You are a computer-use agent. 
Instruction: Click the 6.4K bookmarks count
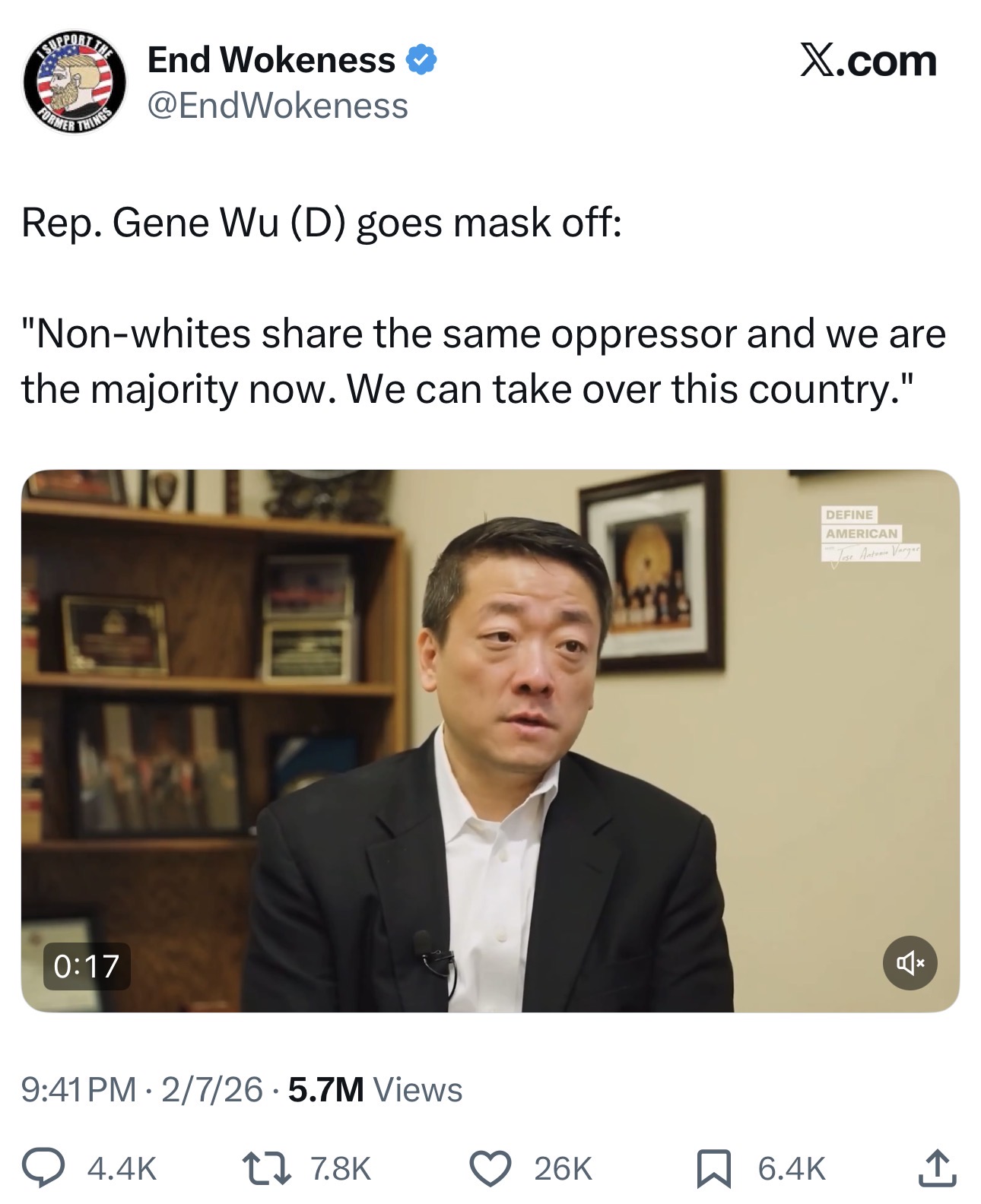792,1169
